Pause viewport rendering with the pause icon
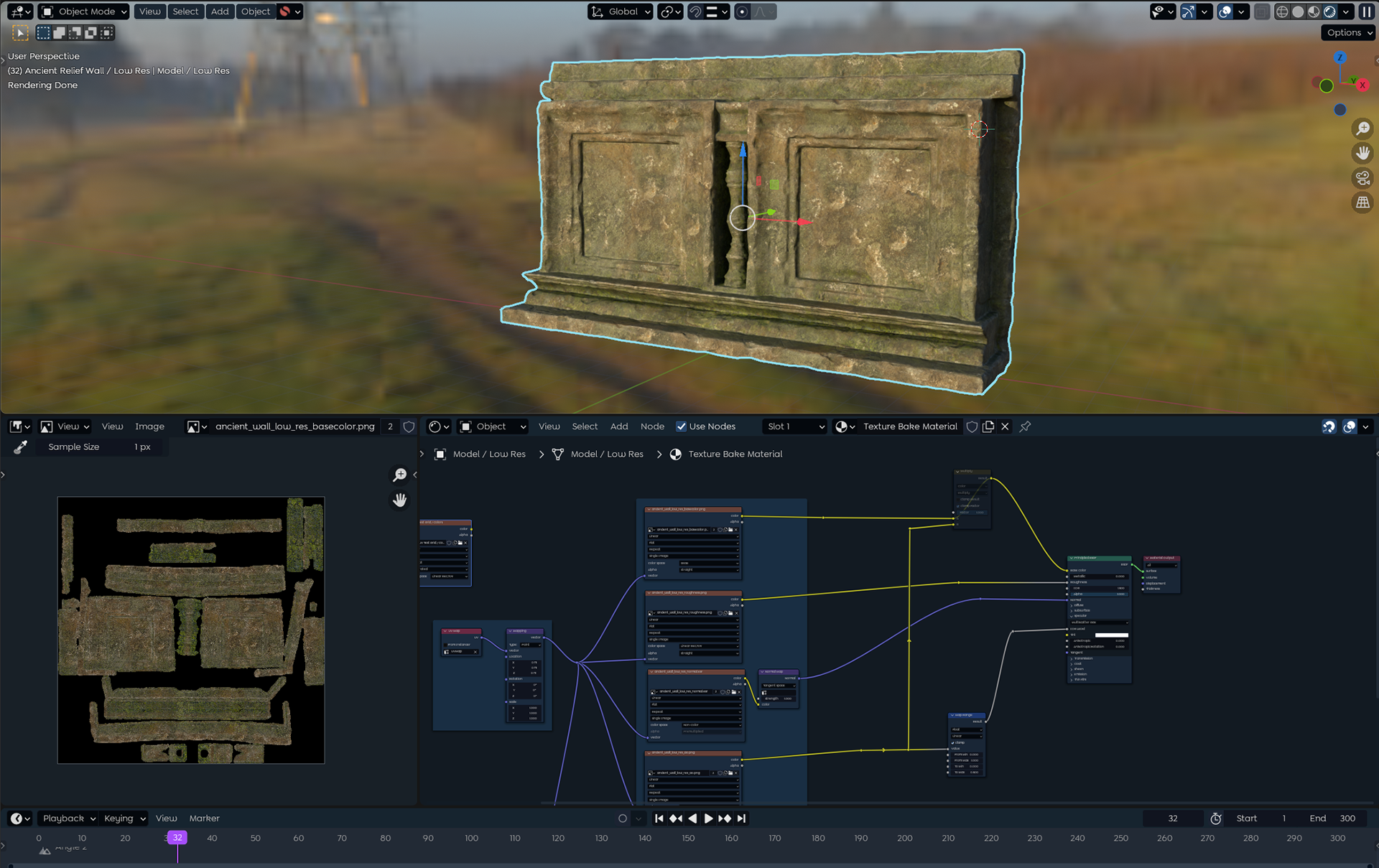This screenshot has width=1379, height=868. (x=1366, y=11)
